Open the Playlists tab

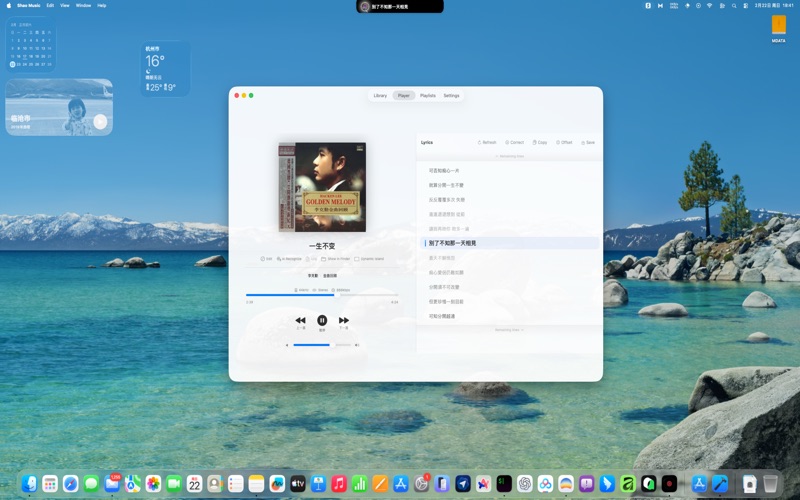click(x=428, y=96)
